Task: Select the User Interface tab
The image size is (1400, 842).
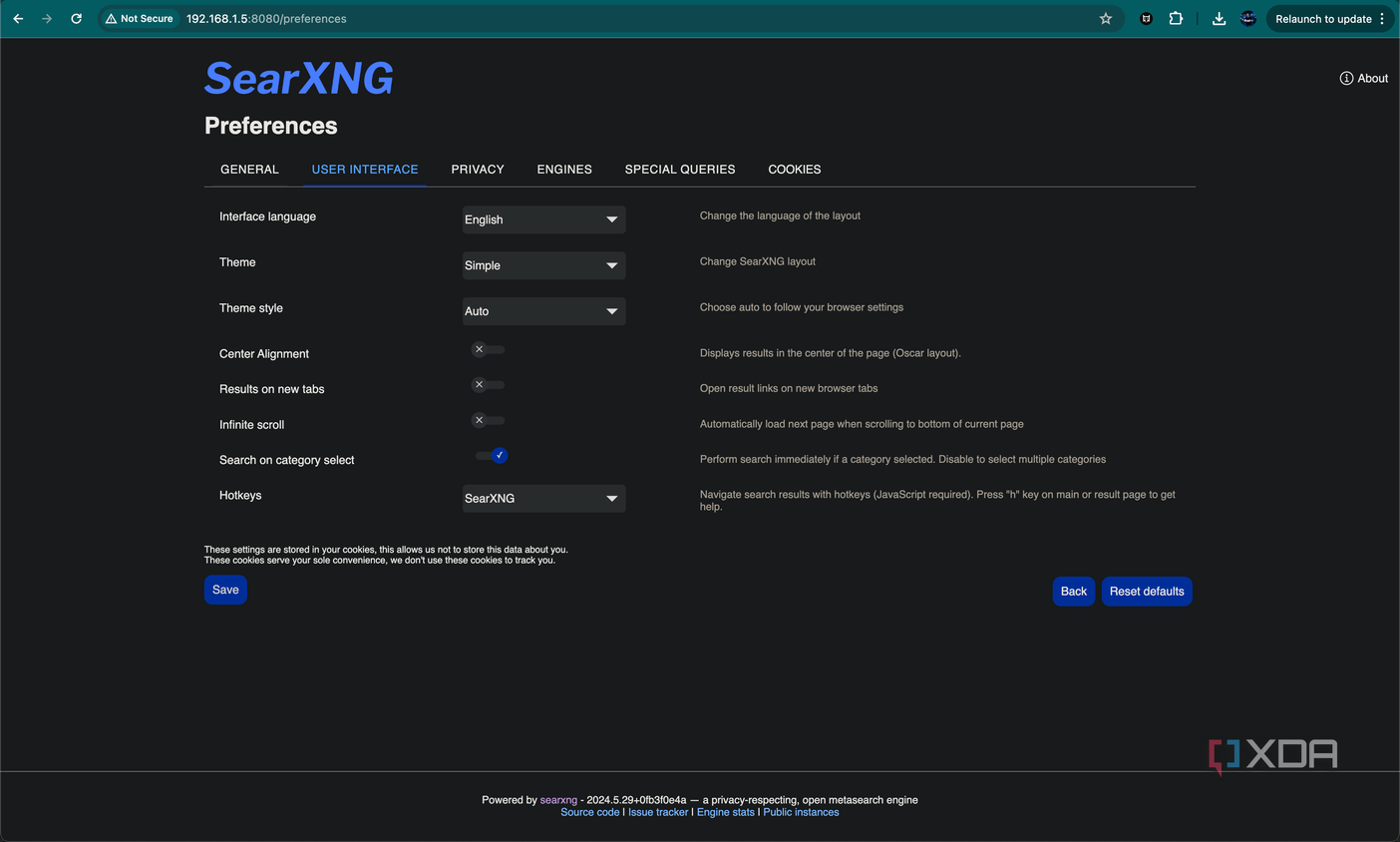Action: (x=365, y=170)
